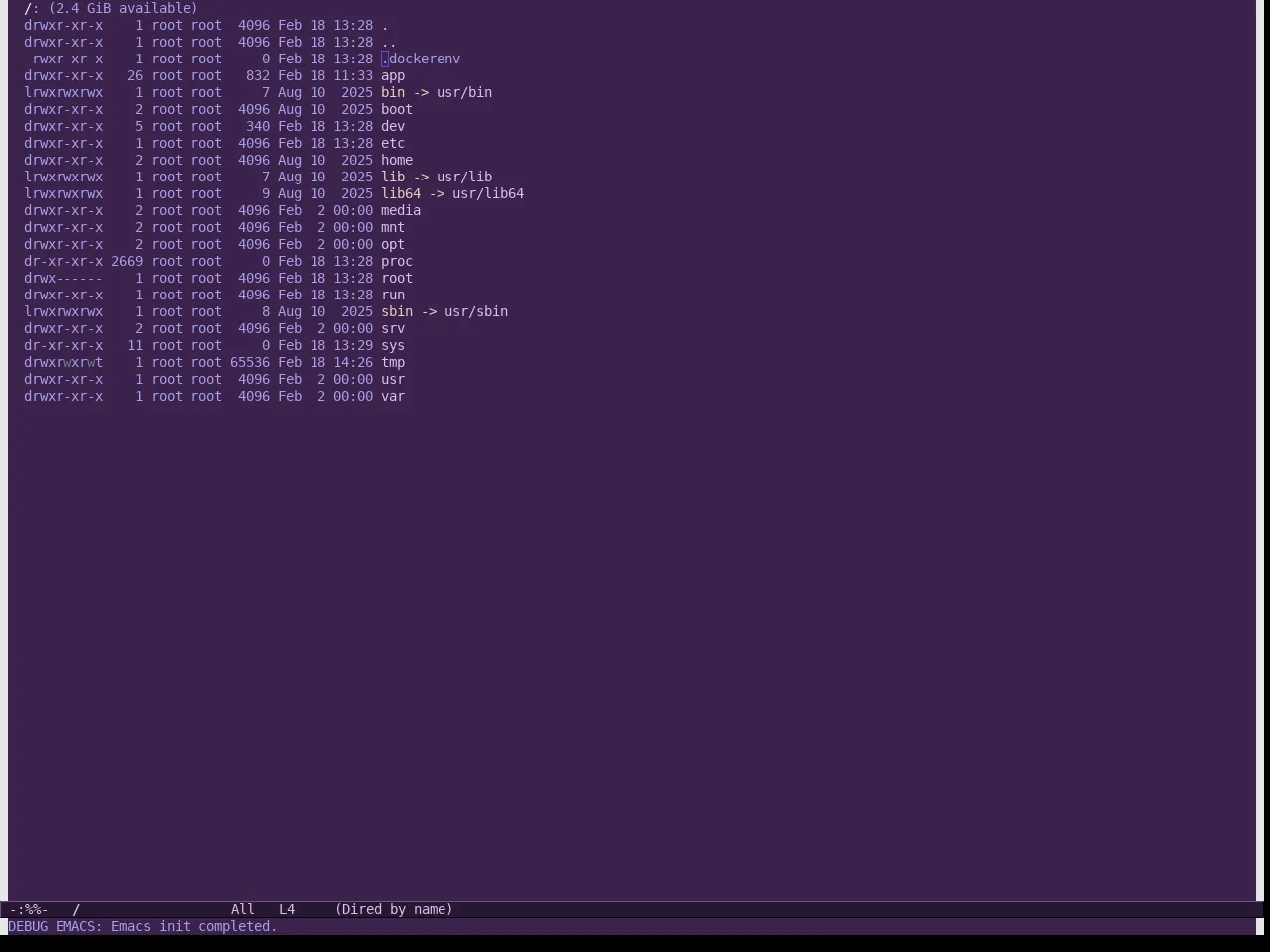Click the 'L4' line number indicator
The height and width of the screenshot is (952, 1270).
pyautogui.click(x=287, y=909)
